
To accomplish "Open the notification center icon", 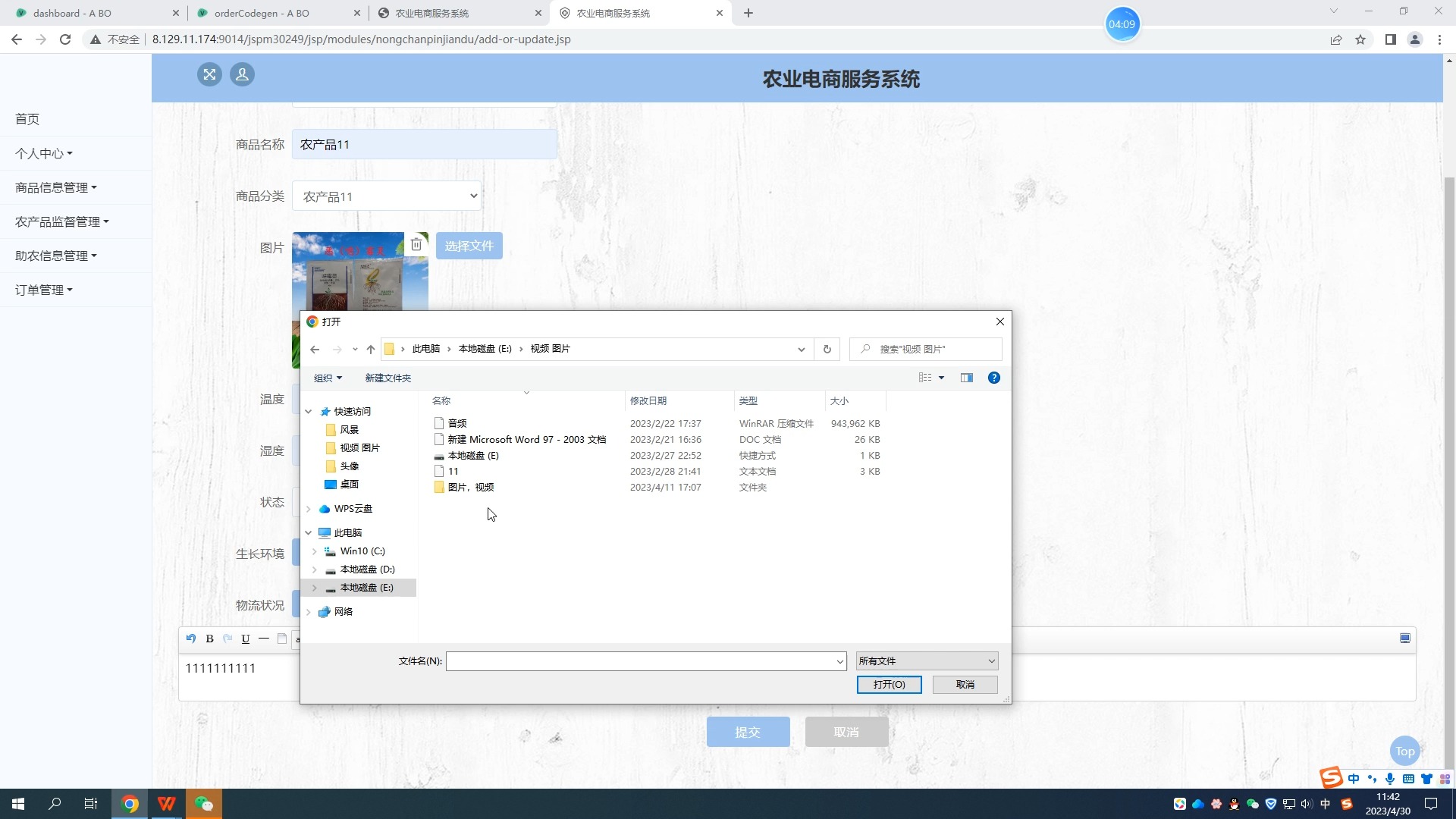I will pyautogui.click(x=1431, y=804).
